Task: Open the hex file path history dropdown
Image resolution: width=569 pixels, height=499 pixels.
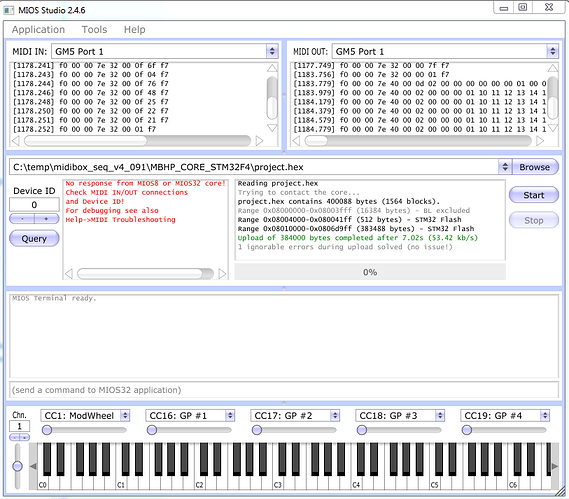Action: (x=505, y=167)
